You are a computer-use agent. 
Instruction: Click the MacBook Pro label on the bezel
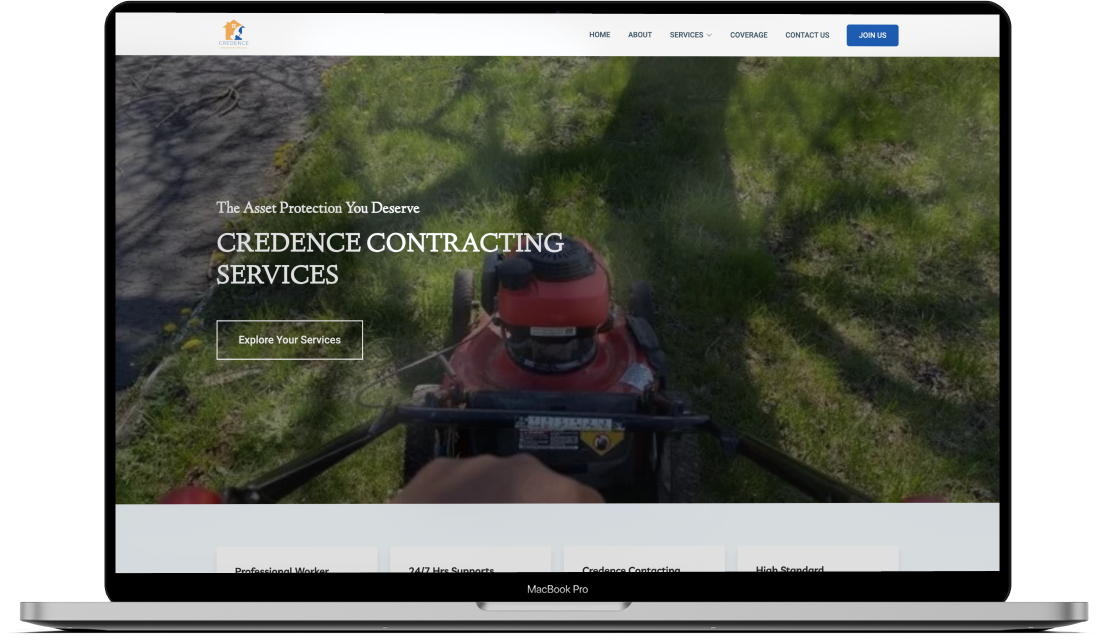click(557, 589)
